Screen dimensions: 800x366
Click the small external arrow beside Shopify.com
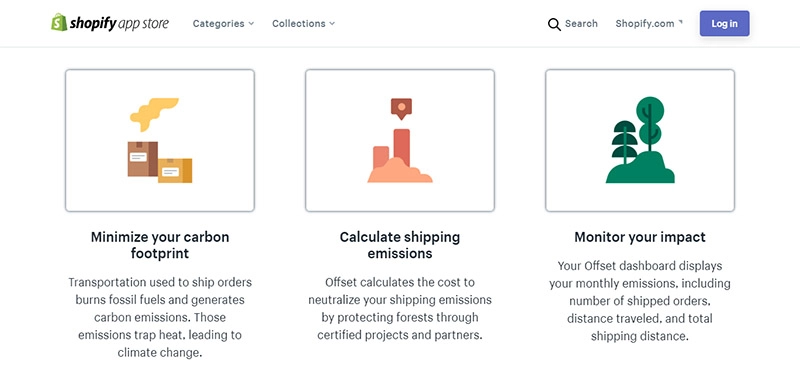pyautogui.click(x=681, y=22)
